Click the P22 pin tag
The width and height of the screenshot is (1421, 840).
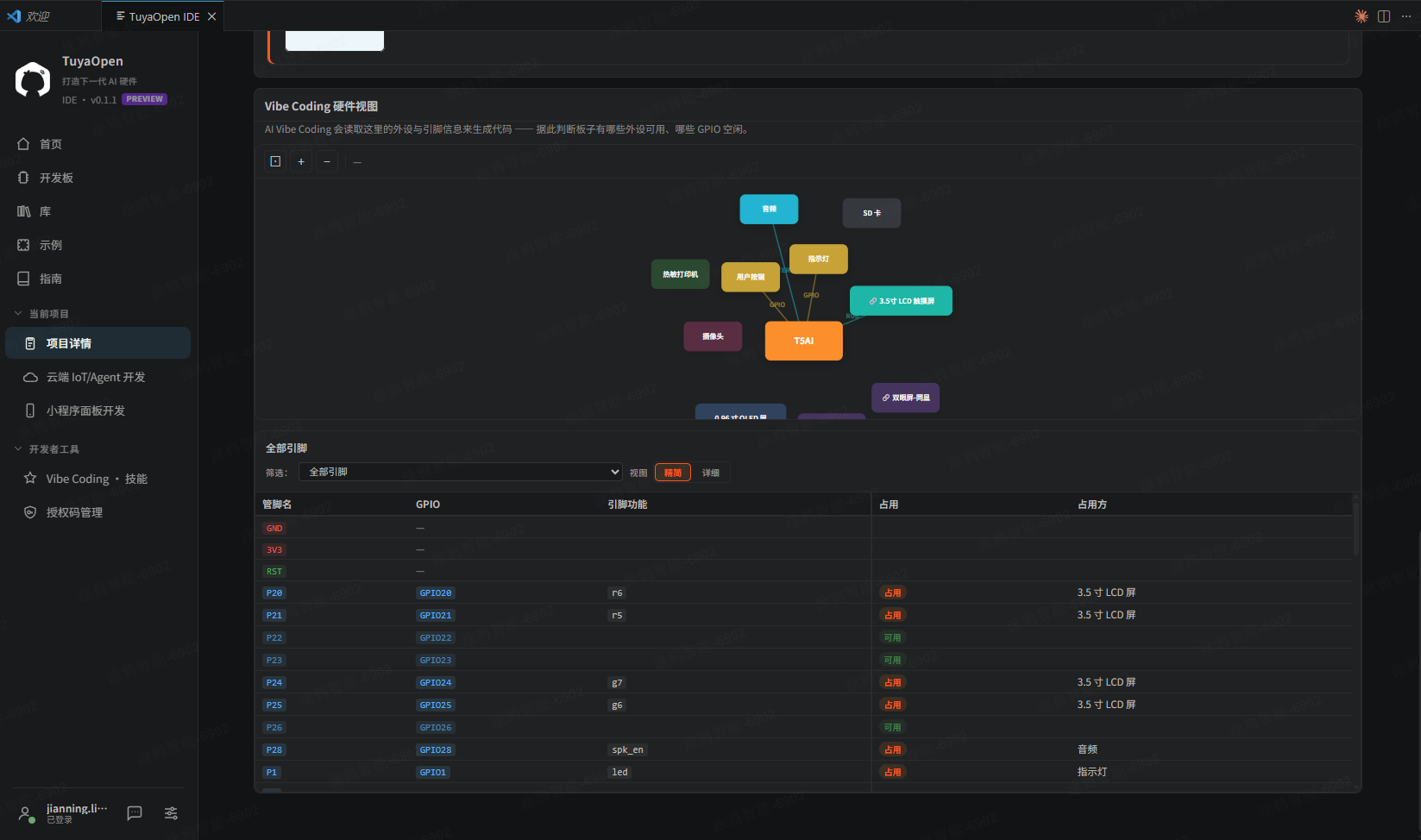(x=274, y=637)
